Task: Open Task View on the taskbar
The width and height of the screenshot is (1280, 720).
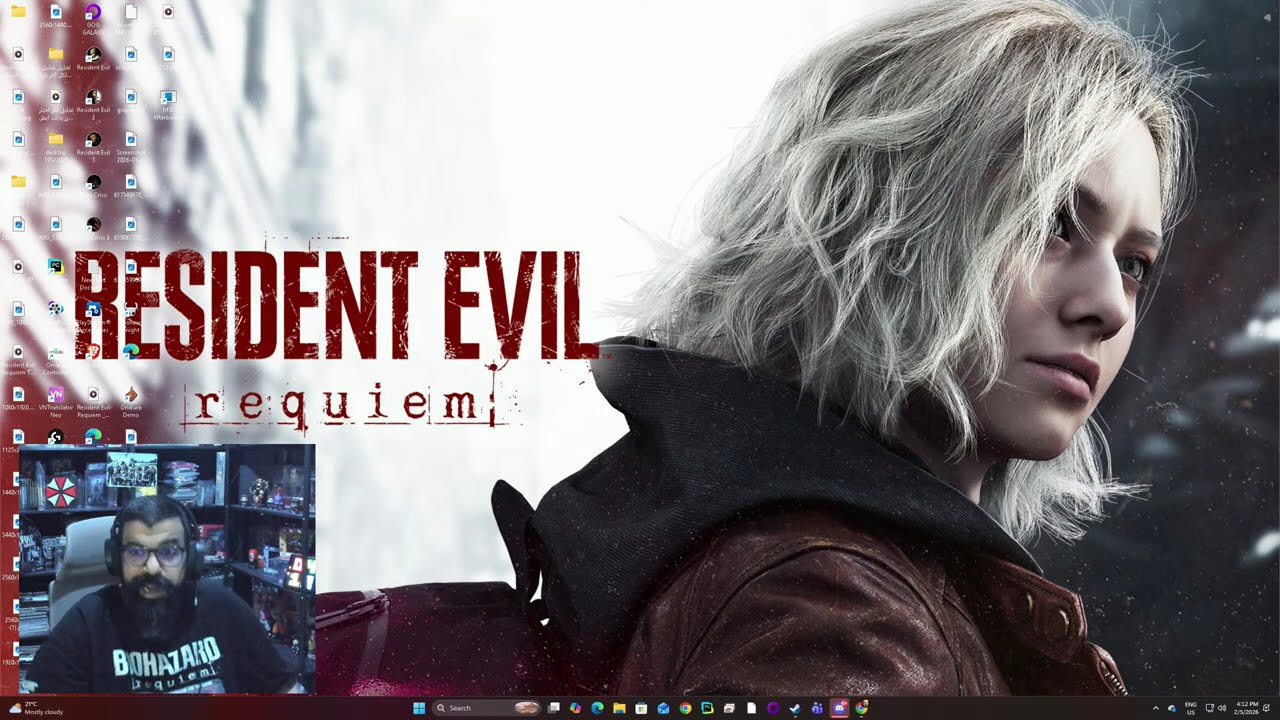Action: [x=553, y=708]
